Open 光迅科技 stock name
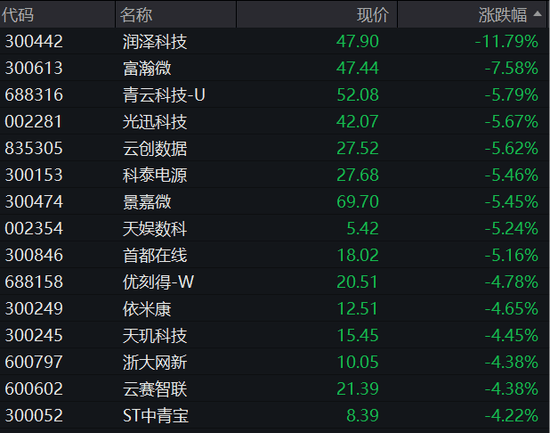The height and width of the screenshot is (433, 550). click(155, 122)
